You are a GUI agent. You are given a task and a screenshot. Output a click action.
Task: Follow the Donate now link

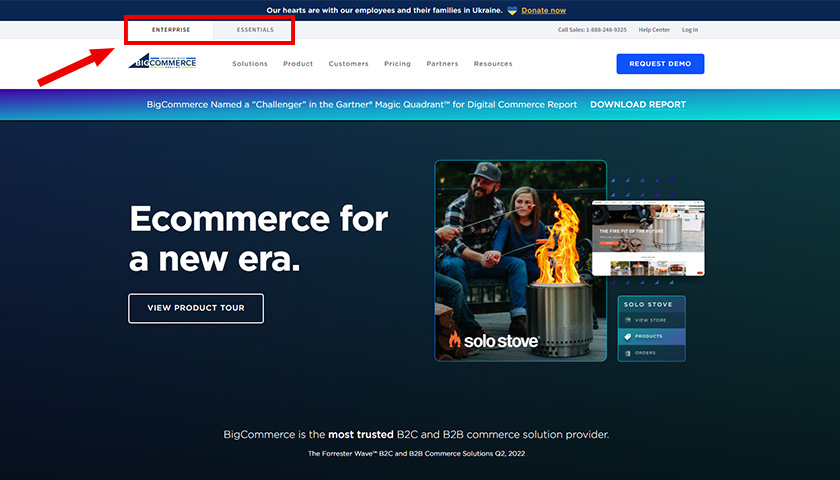tap(543, 10)
